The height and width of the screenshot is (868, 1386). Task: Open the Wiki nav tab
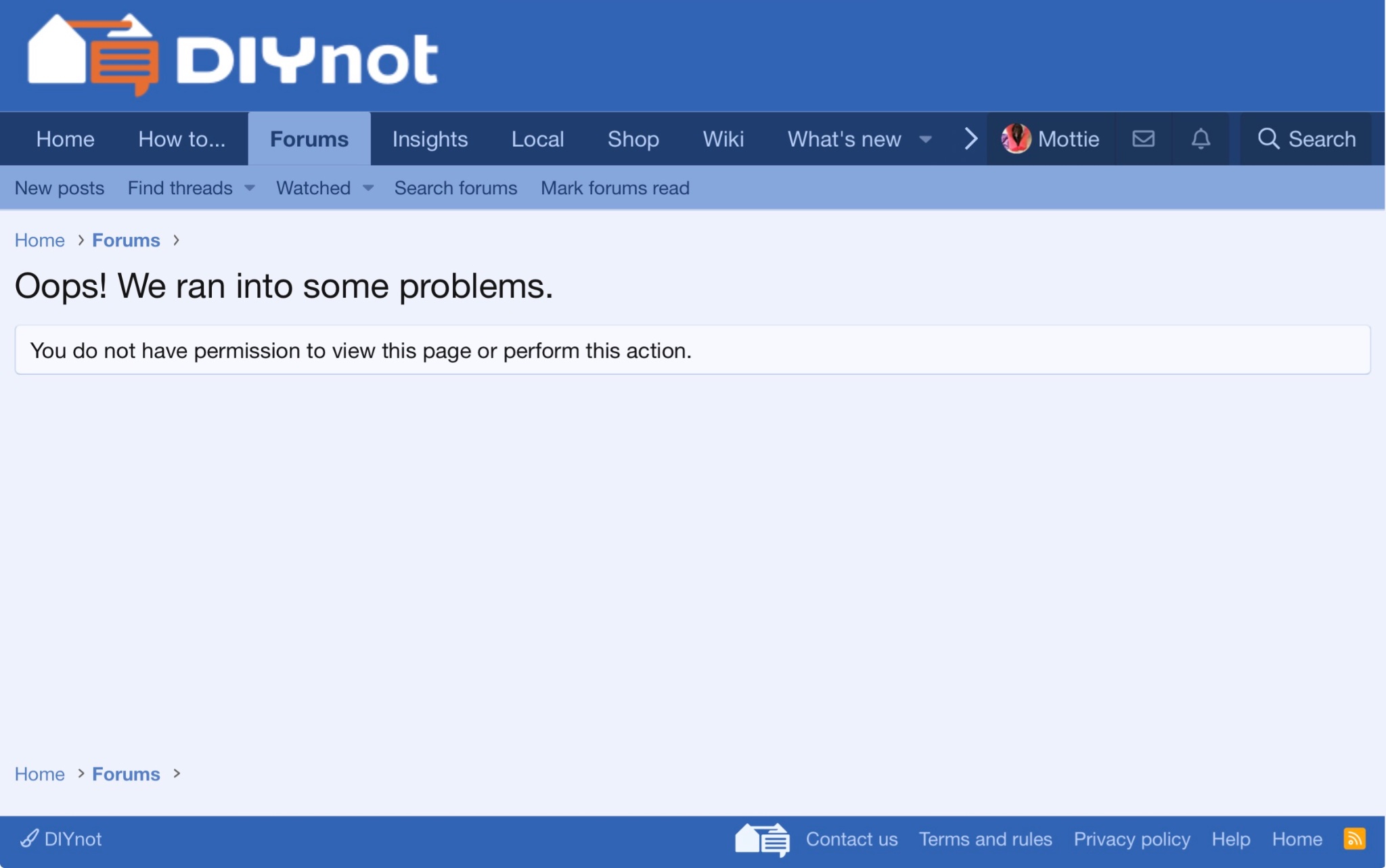[x=723, y=139]
